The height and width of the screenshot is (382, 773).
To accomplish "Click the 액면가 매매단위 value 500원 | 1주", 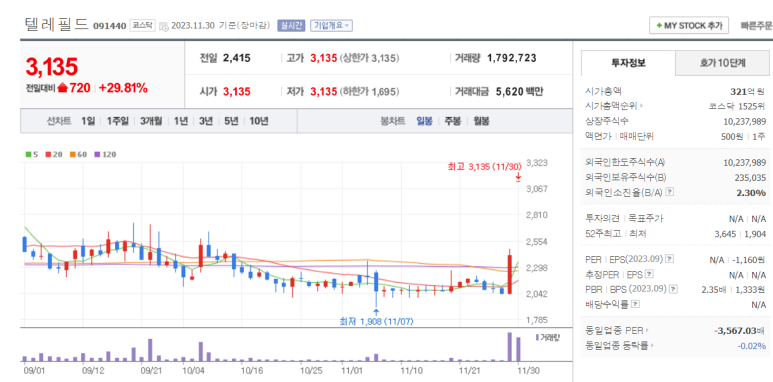I will coord(743,137).
